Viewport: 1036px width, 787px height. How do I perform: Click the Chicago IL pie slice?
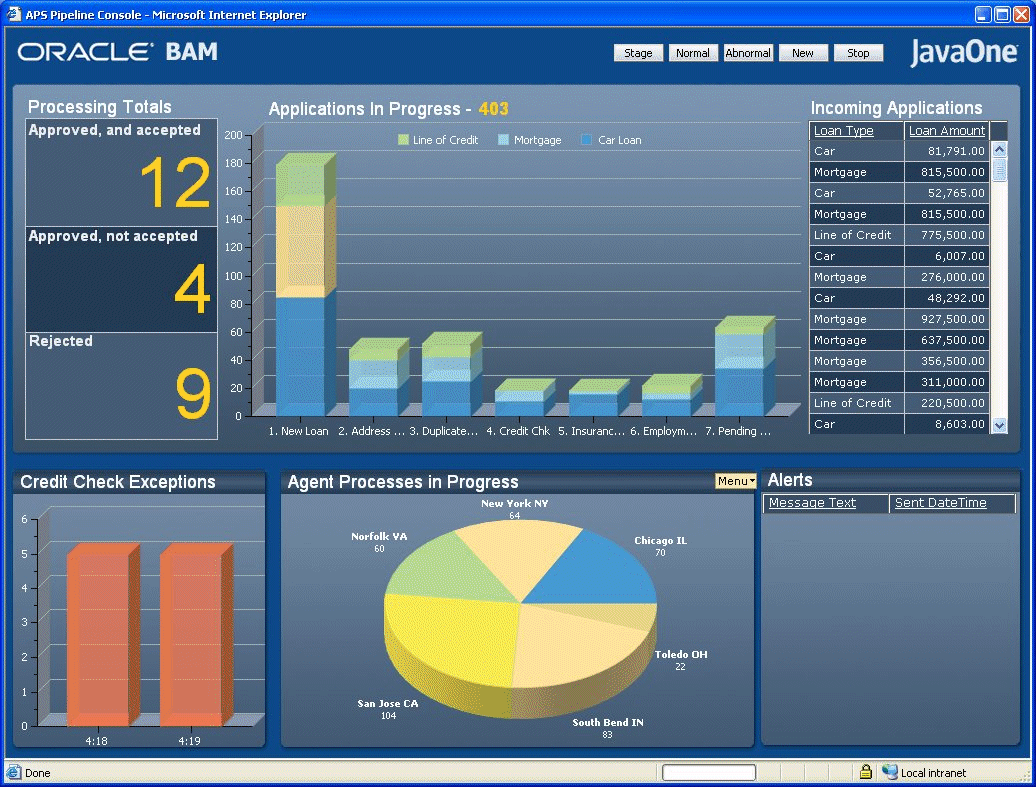595,572
